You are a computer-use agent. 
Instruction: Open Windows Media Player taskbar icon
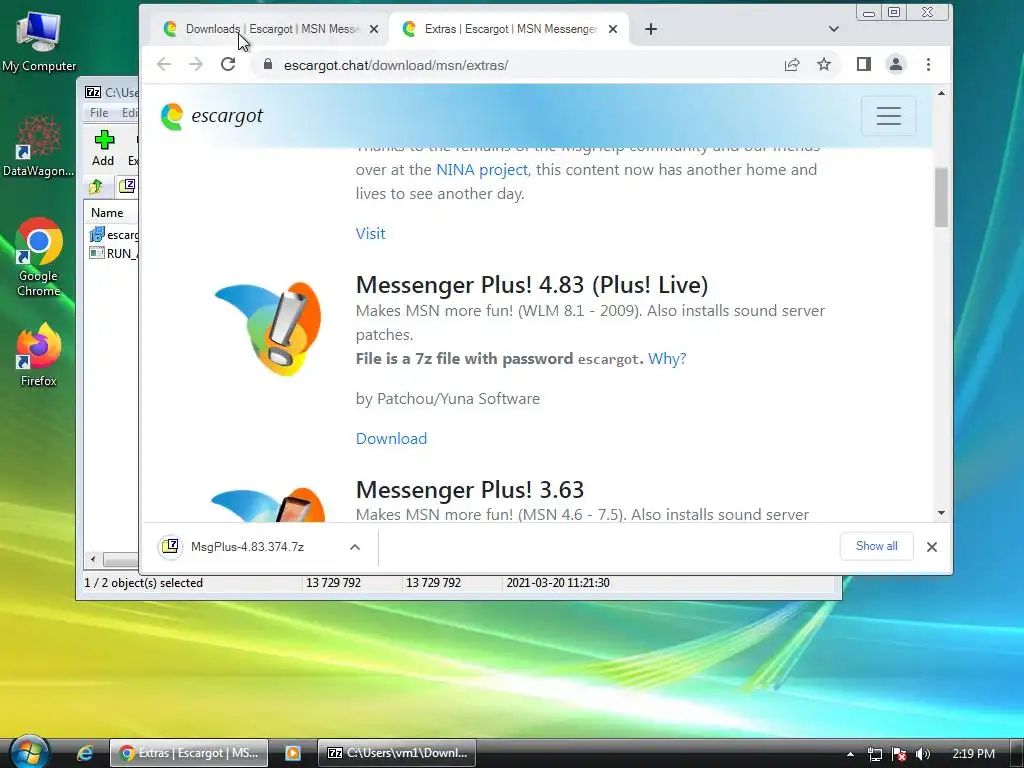point(293,753)
